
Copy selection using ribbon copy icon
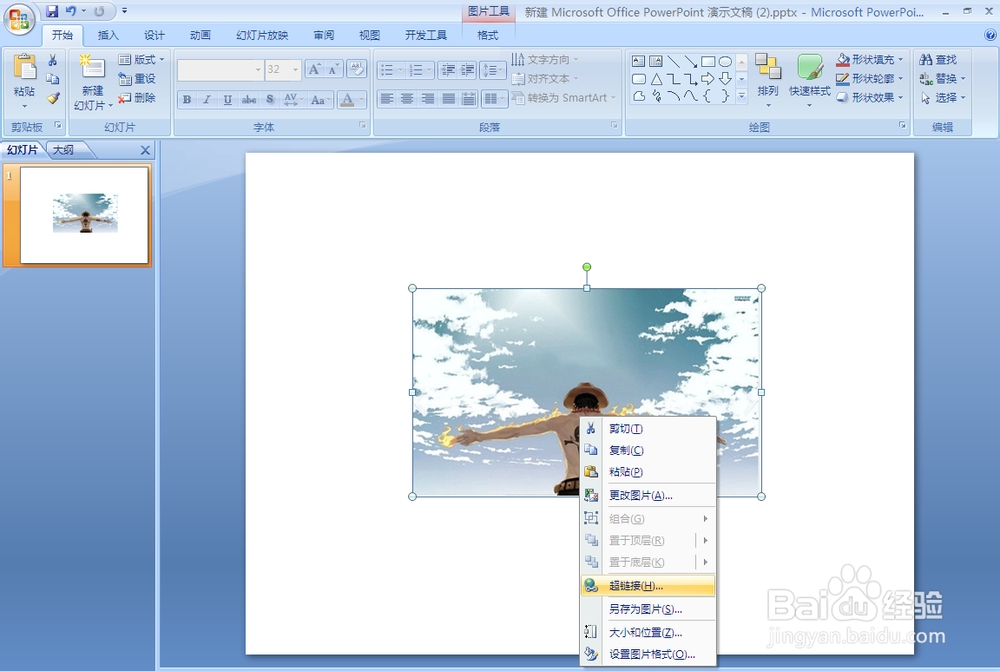(x=53, y=78)
